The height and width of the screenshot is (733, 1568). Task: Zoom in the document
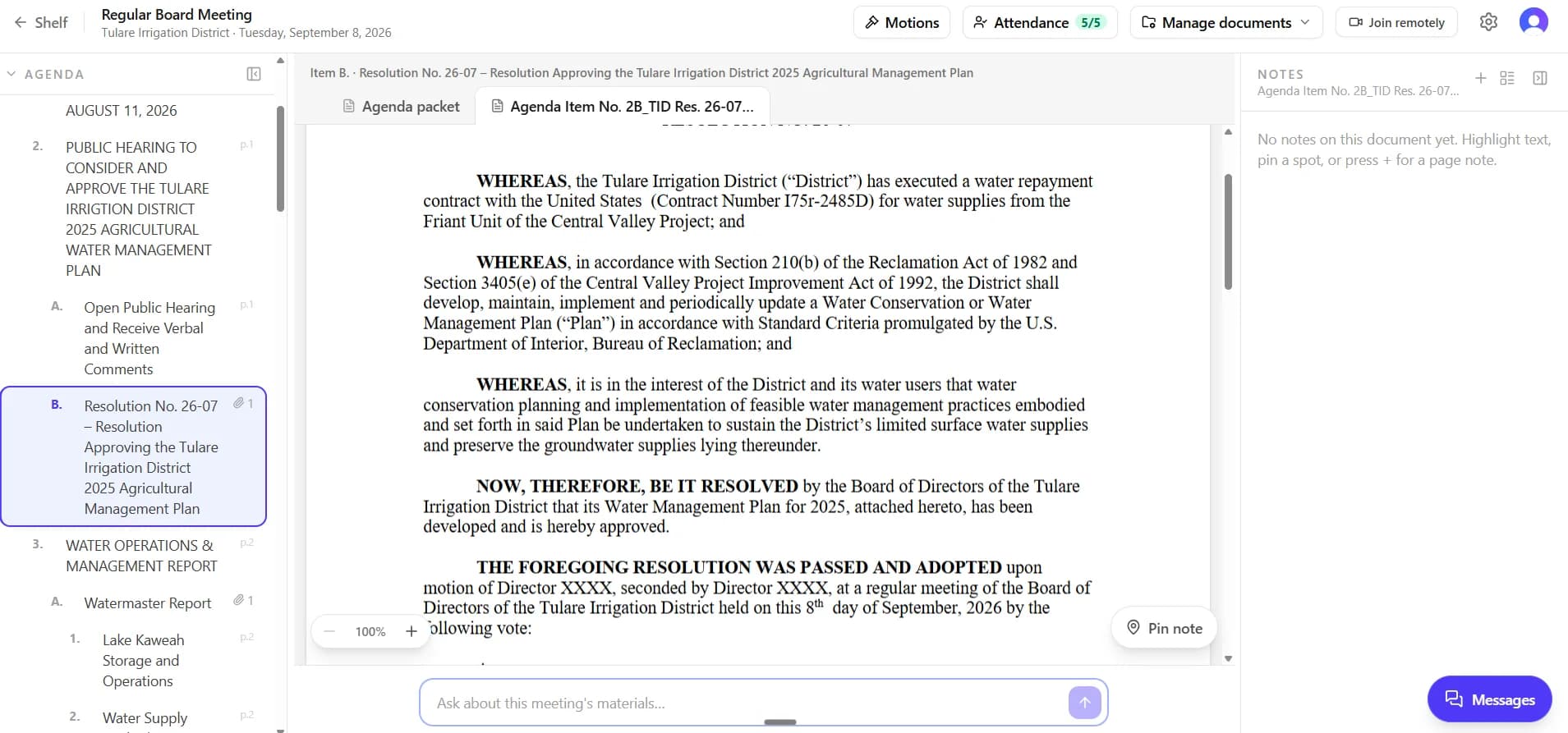[x=412, y=631]
